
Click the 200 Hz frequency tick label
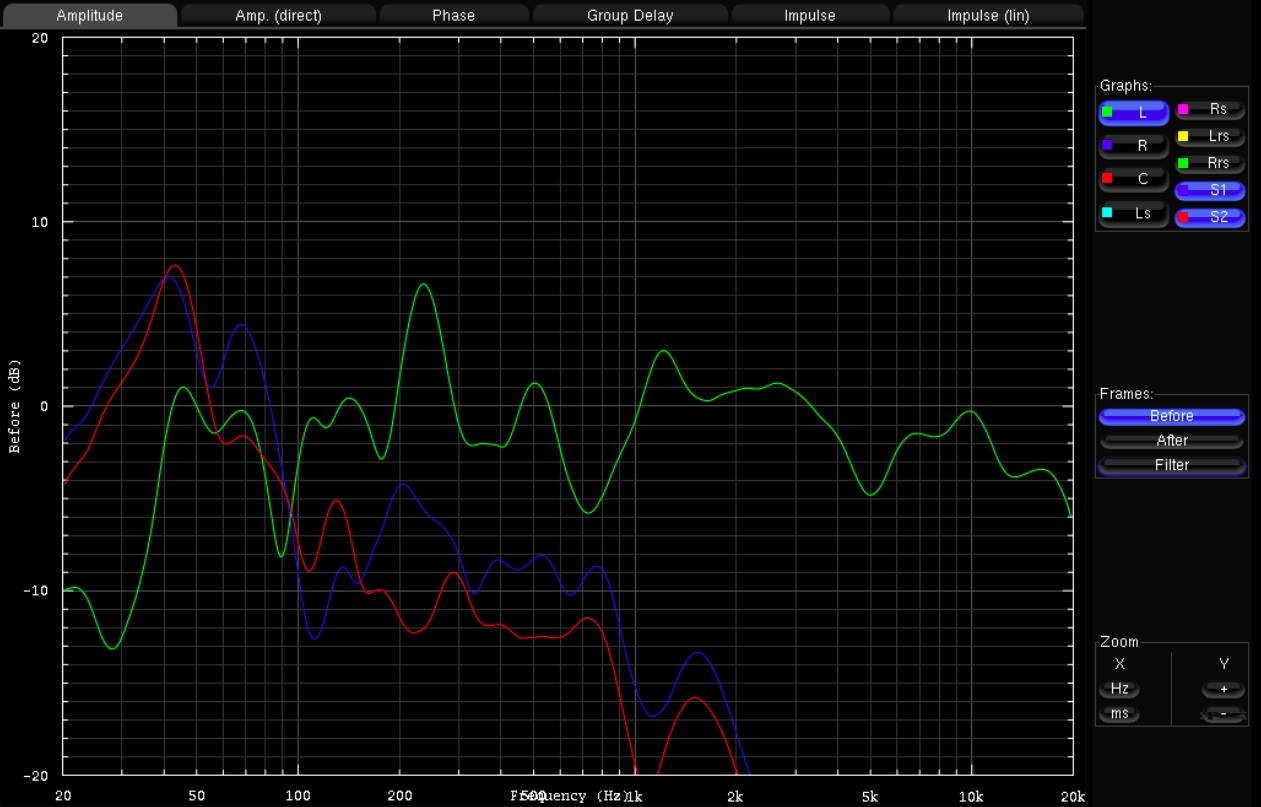point(400,796)
